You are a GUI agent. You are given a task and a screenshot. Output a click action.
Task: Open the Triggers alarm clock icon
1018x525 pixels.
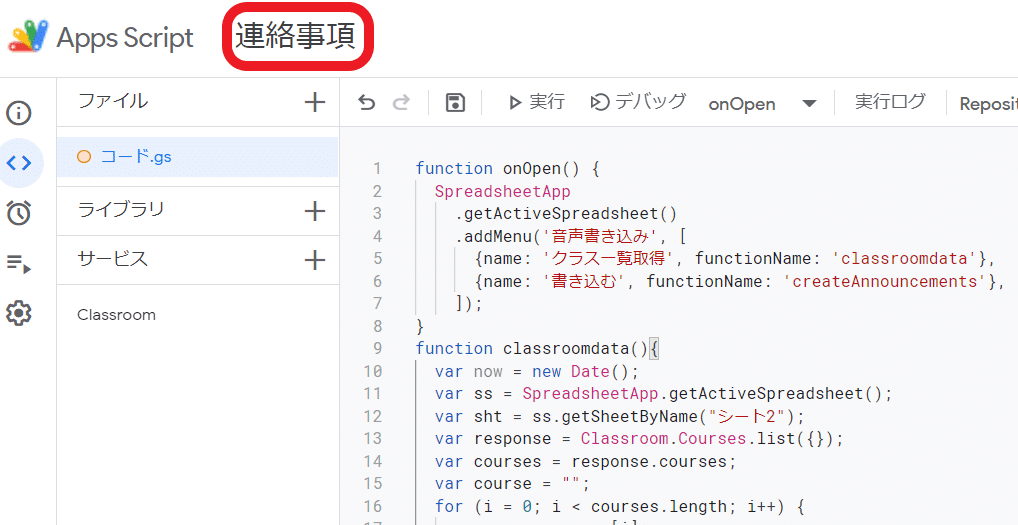click(x=19, y=212)
